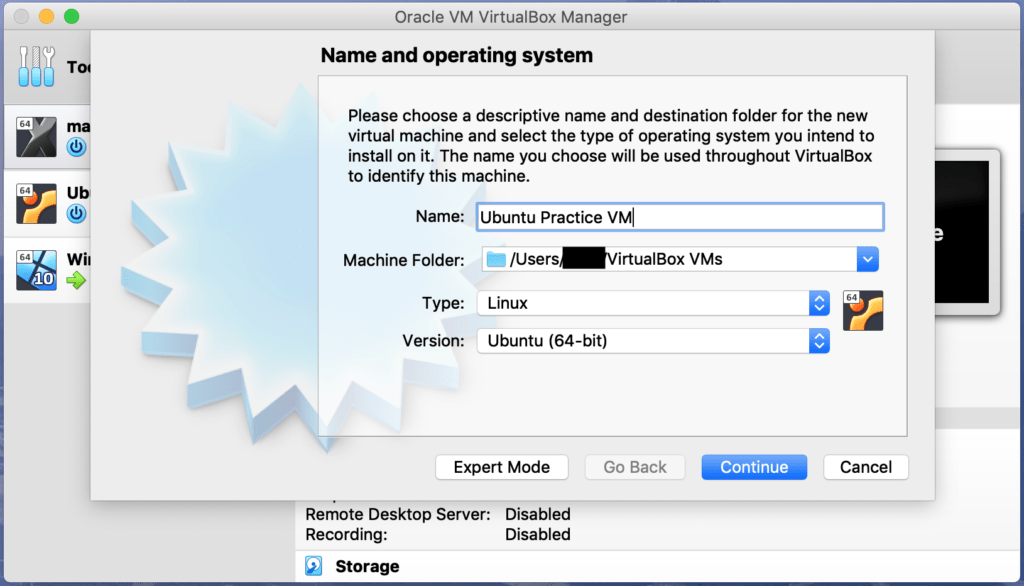Cancel the new VM dialog
The width and height of the screenshot is (1024, 586).
click(866, 467)
